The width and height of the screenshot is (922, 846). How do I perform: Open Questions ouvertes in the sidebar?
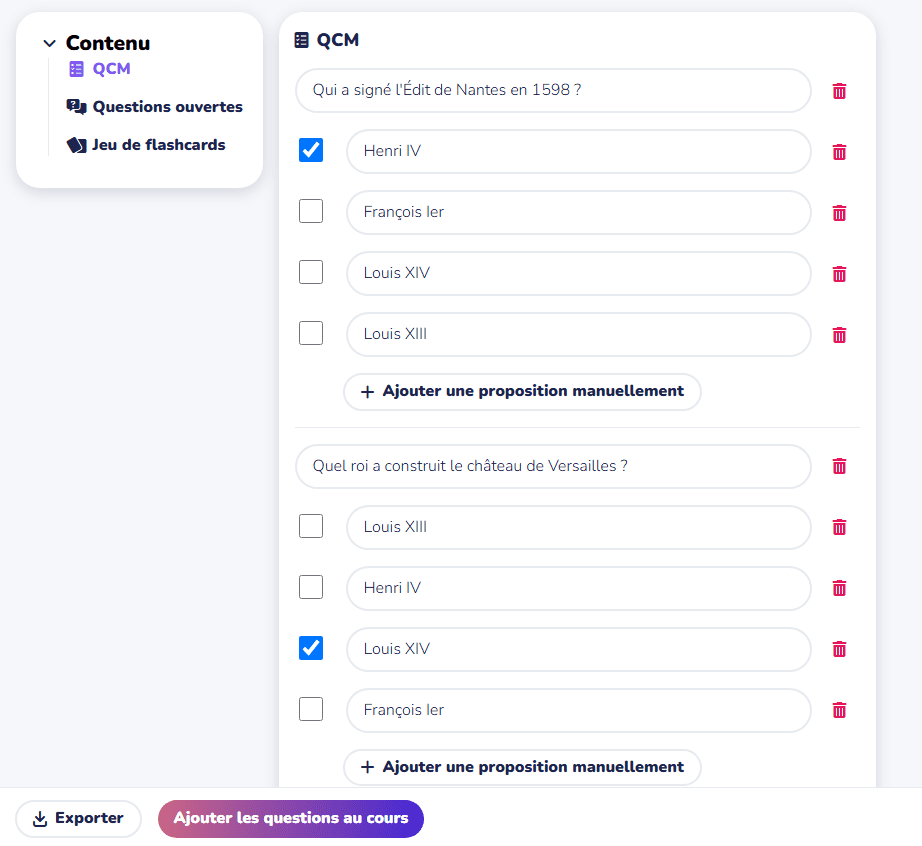[x=167, y=107]
